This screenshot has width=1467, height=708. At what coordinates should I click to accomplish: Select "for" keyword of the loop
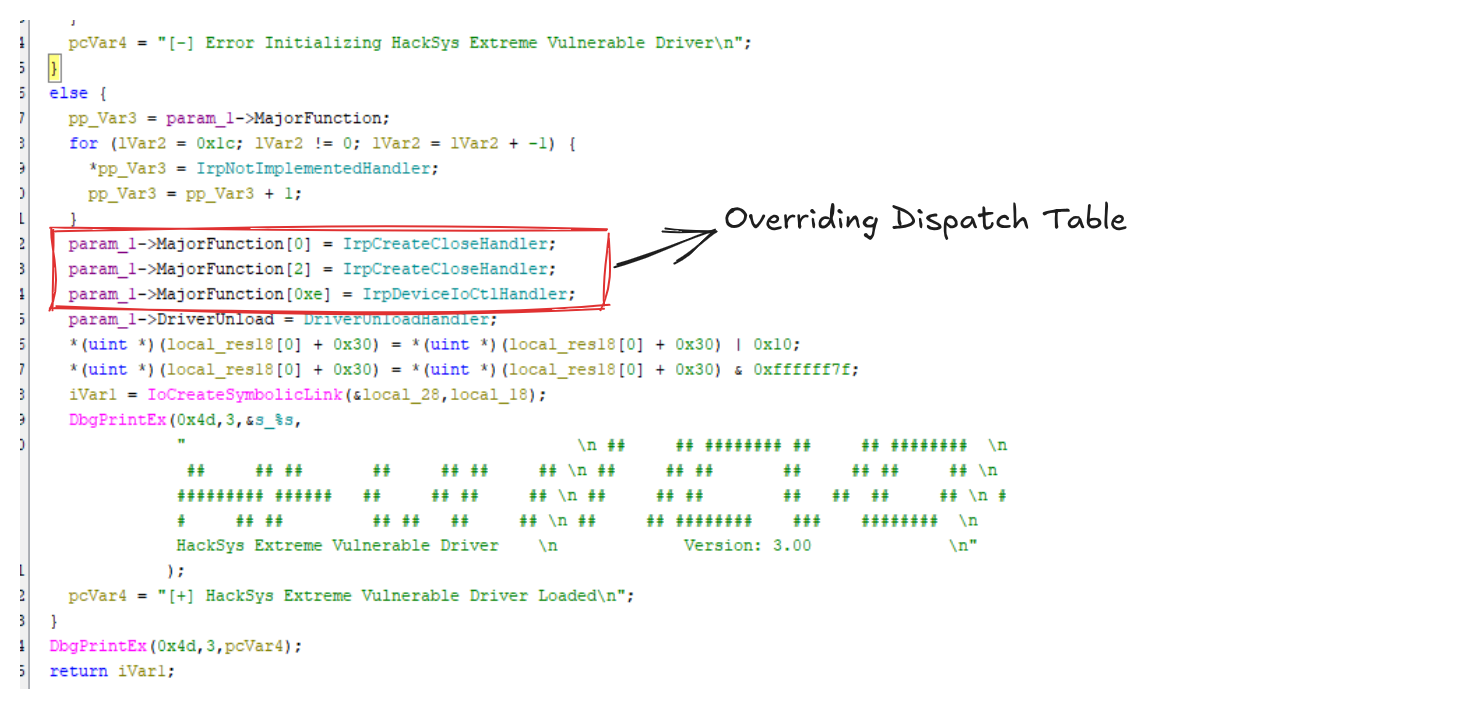point(83,143)
